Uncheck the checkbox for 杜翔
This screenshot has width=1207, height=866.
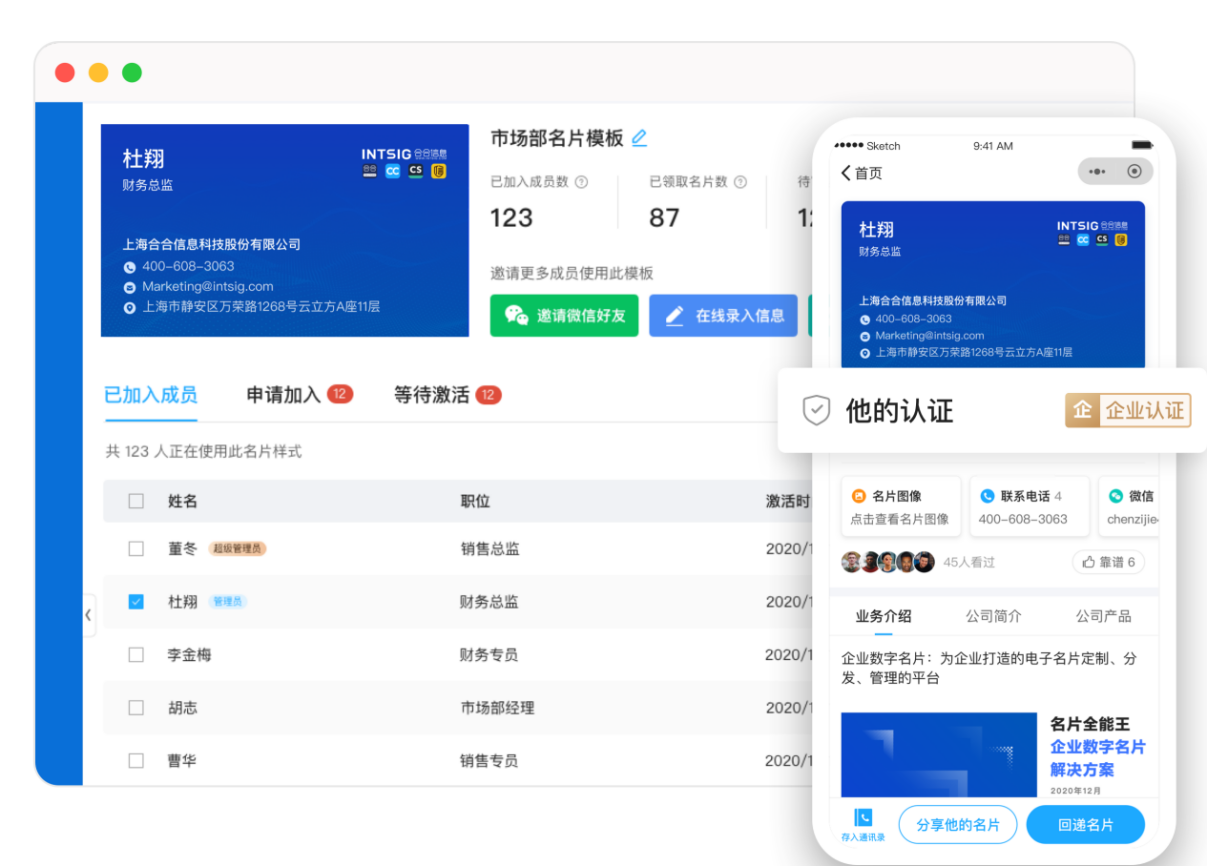(136, 602)
